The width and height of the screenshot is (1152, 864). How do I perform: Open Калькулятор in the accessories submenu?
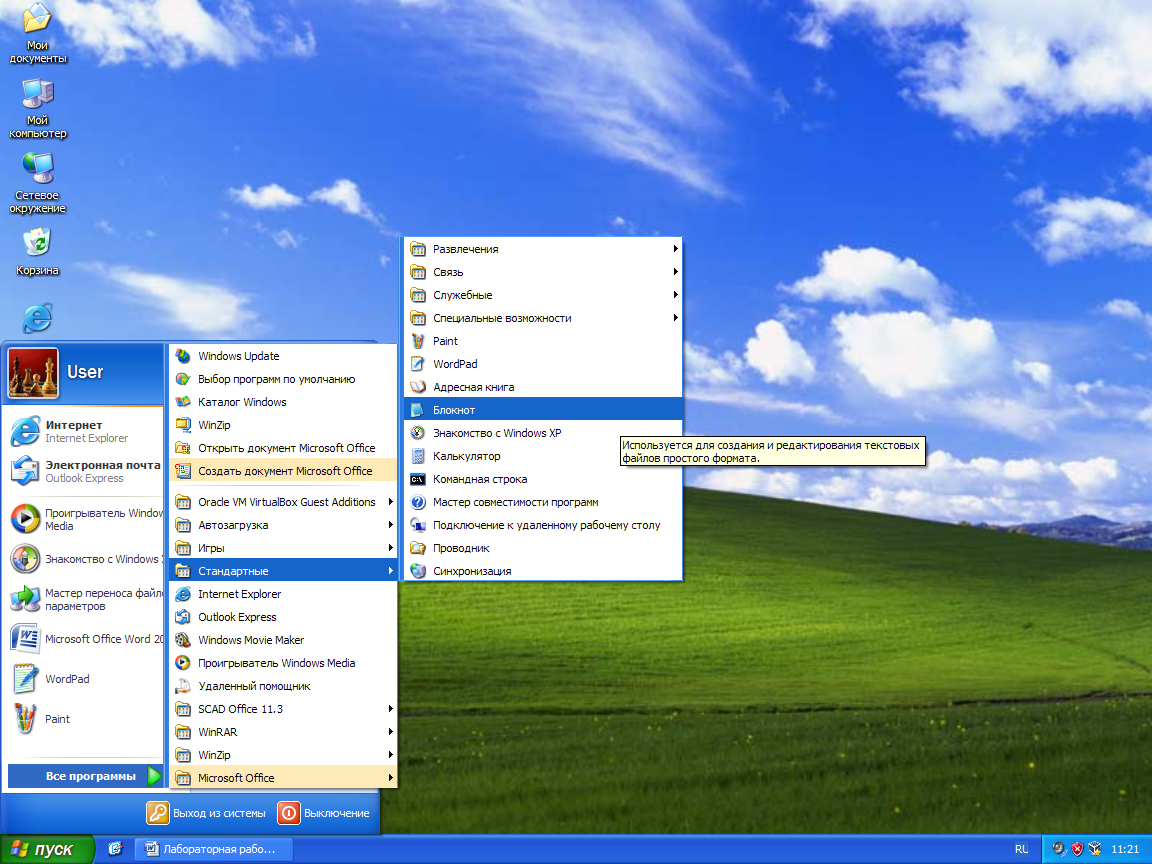coord(466,456)
